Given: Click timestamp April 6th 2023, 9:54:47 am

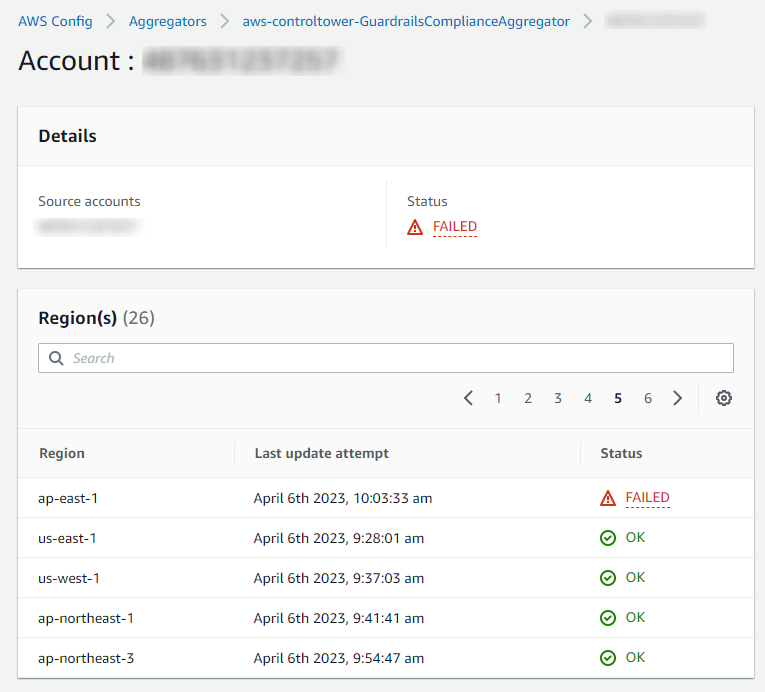Looking at the screenshot, I should tap(339, 658).
